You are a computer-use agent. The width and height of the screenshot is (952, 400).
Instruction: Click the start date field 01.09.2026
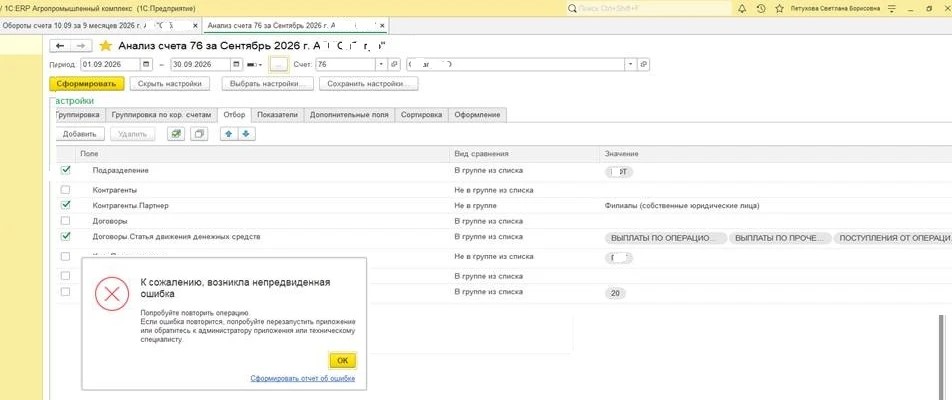110,64
